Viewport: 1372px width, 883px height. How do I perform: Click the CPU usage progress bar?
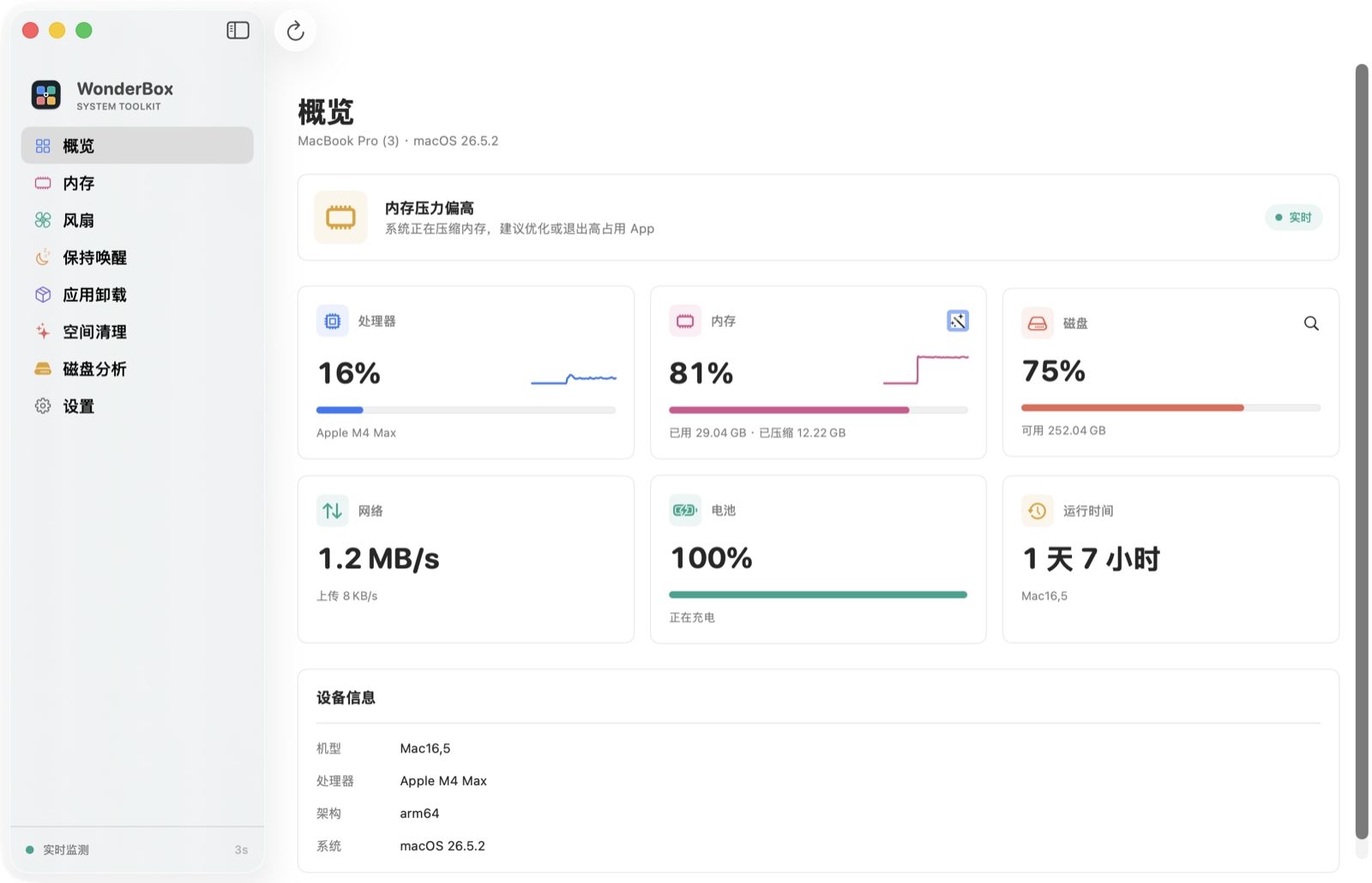[466, 410]
